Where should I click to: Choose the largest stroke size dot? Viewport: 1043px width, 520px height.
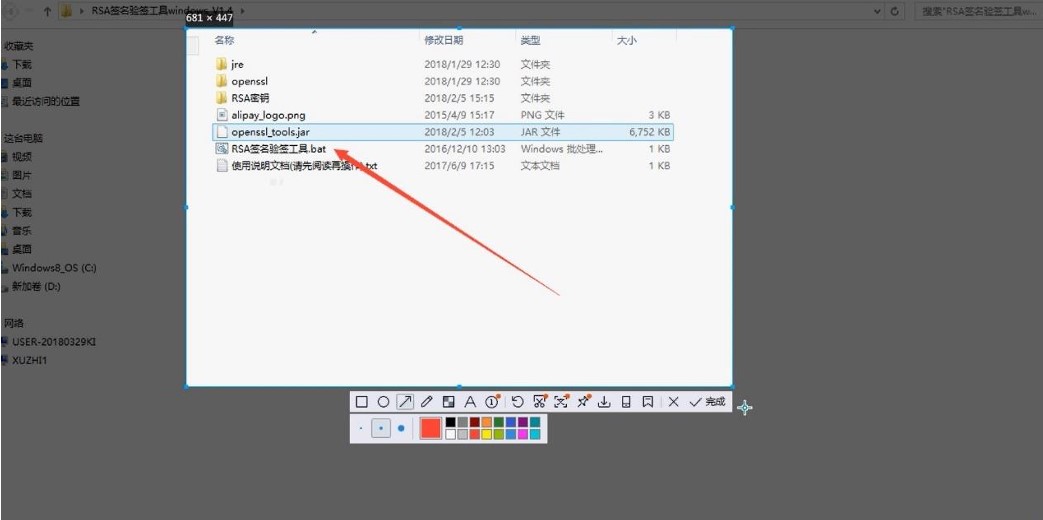pyautogui.click(x=401, y=429)
